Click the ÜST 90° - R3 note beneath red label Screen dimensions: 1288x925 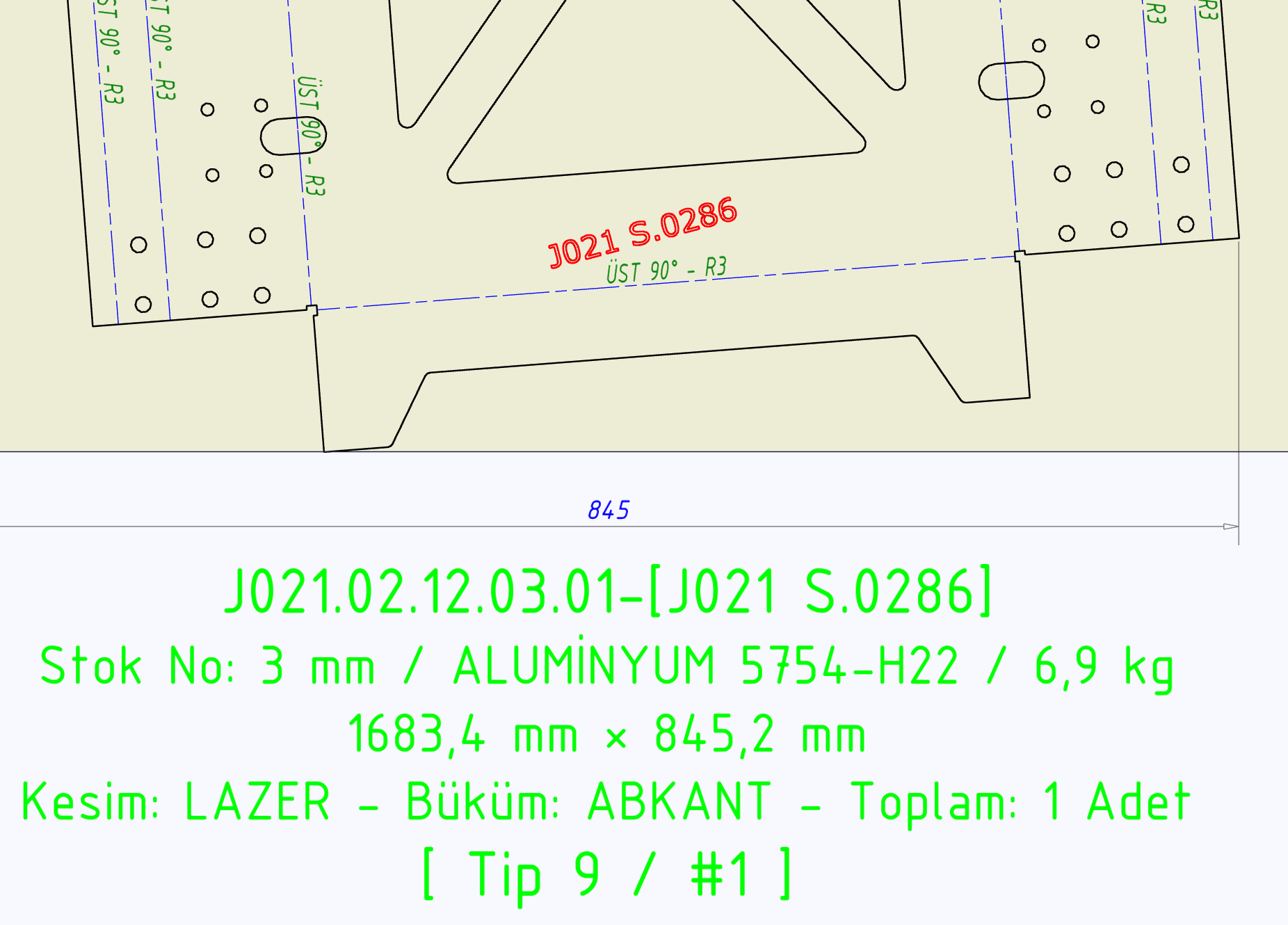666,270
